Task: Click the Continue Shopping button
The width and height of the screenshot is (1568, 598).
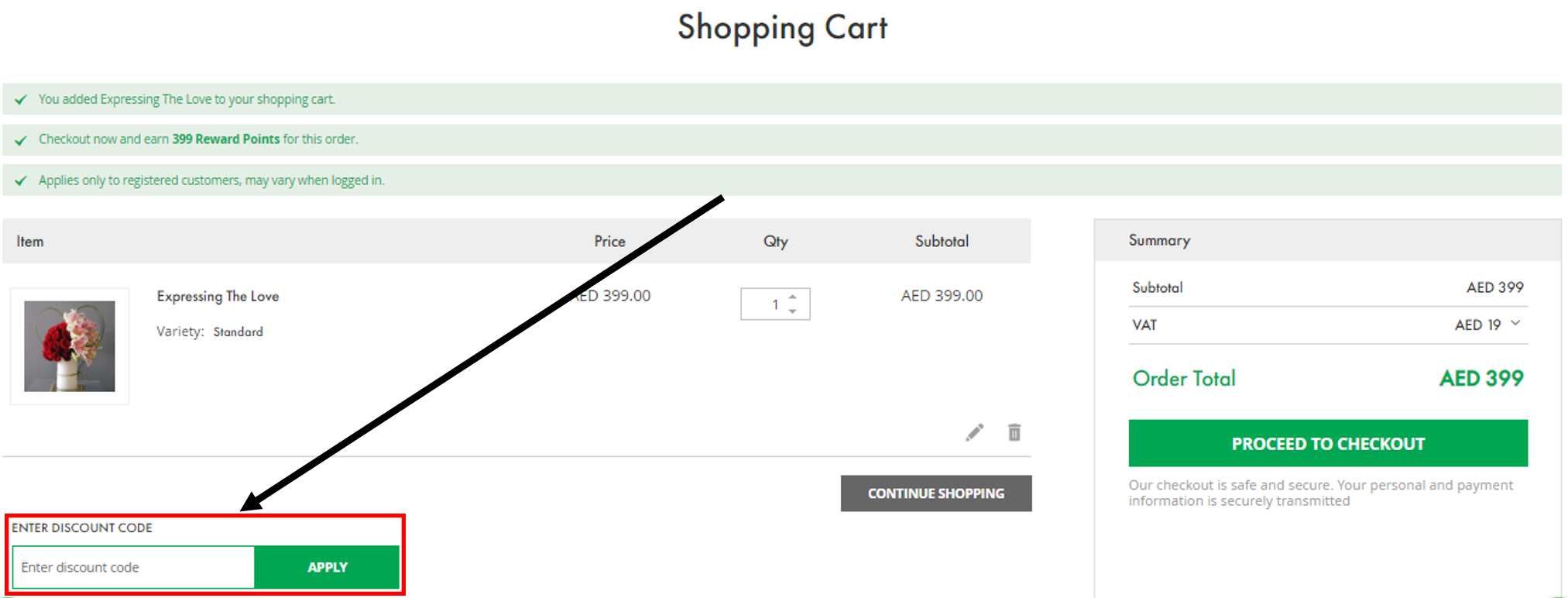Action: (935, 493)
